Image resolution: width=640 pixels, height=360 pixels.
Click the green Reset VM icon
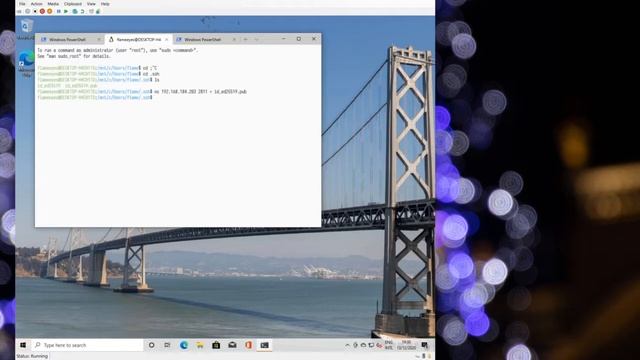[66, 11]
